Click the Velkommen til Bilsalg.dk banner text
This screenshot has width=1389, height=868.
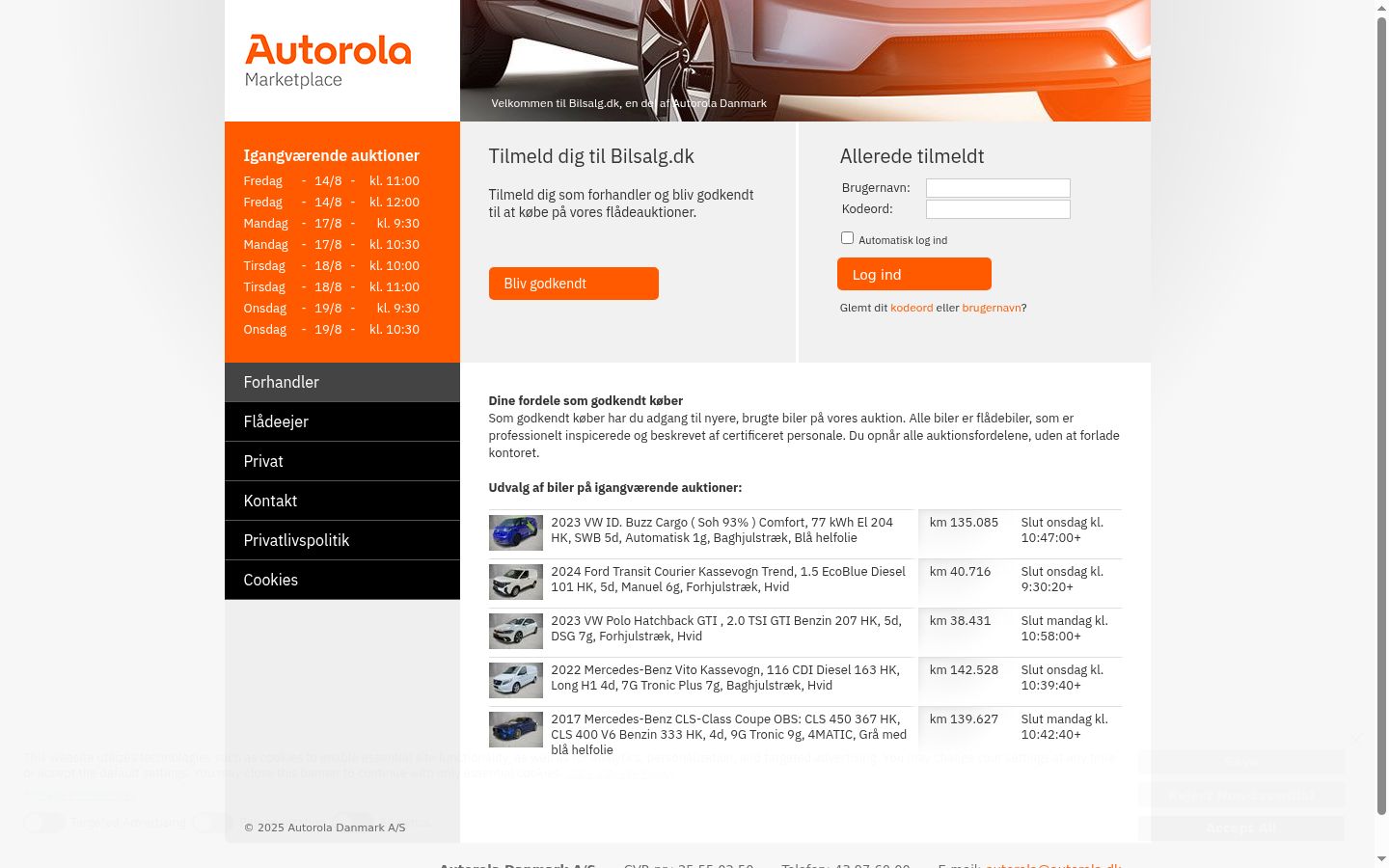(x=629, y=103)
